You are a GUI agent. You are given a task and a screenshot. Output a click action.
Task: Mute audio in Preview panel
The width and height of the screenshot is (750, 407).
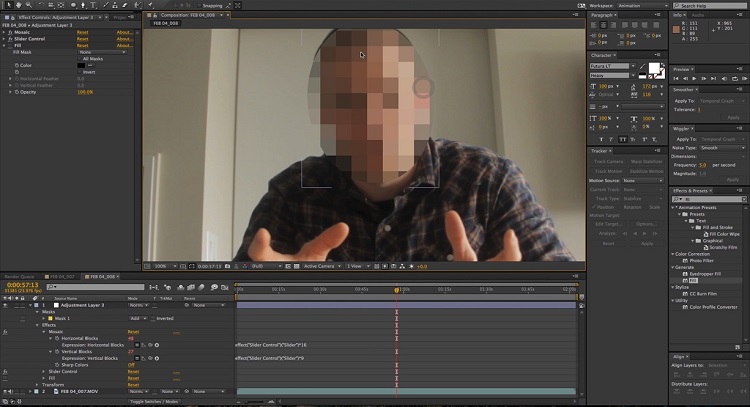click(724, 78)
